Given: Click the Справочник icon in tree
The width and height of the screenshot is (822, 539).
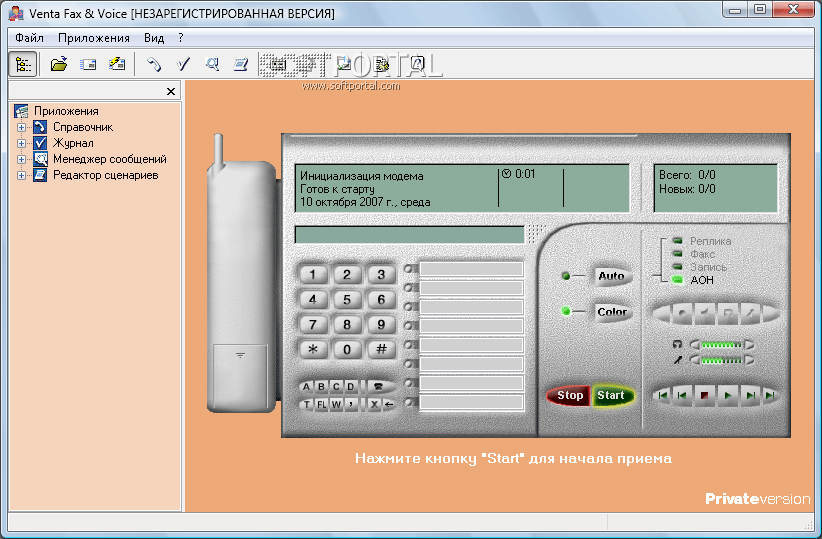Looking at the screenshot, I should tap(40, 127).
